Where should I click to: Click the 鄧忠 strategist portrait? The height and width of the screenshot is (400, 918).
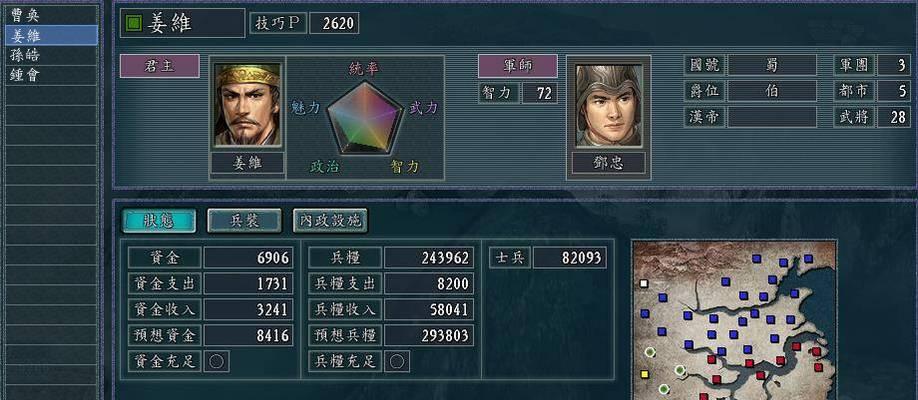click(608, 105)
